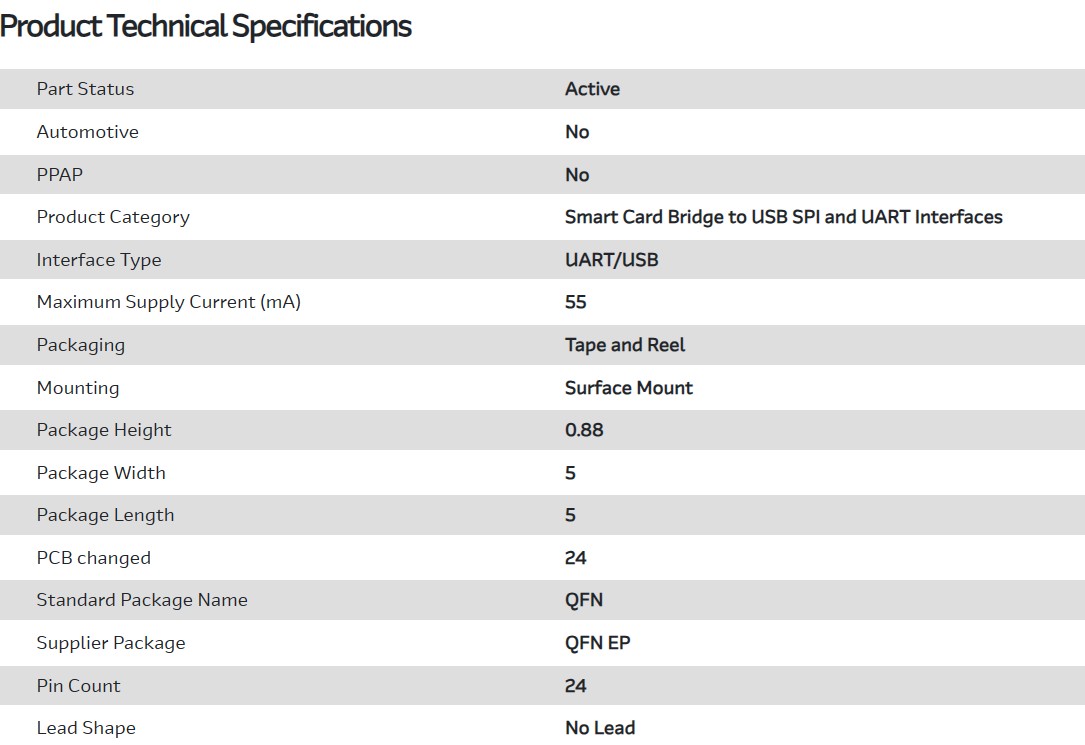This screenshot has width=1085, height=745.
Task: Click the Active status value
Action: 592,89
